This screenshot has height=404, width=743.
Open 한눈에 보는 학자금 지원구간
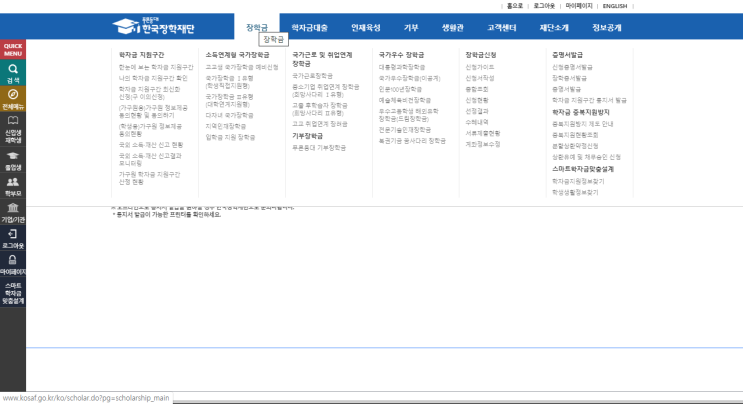pos(156,67)
